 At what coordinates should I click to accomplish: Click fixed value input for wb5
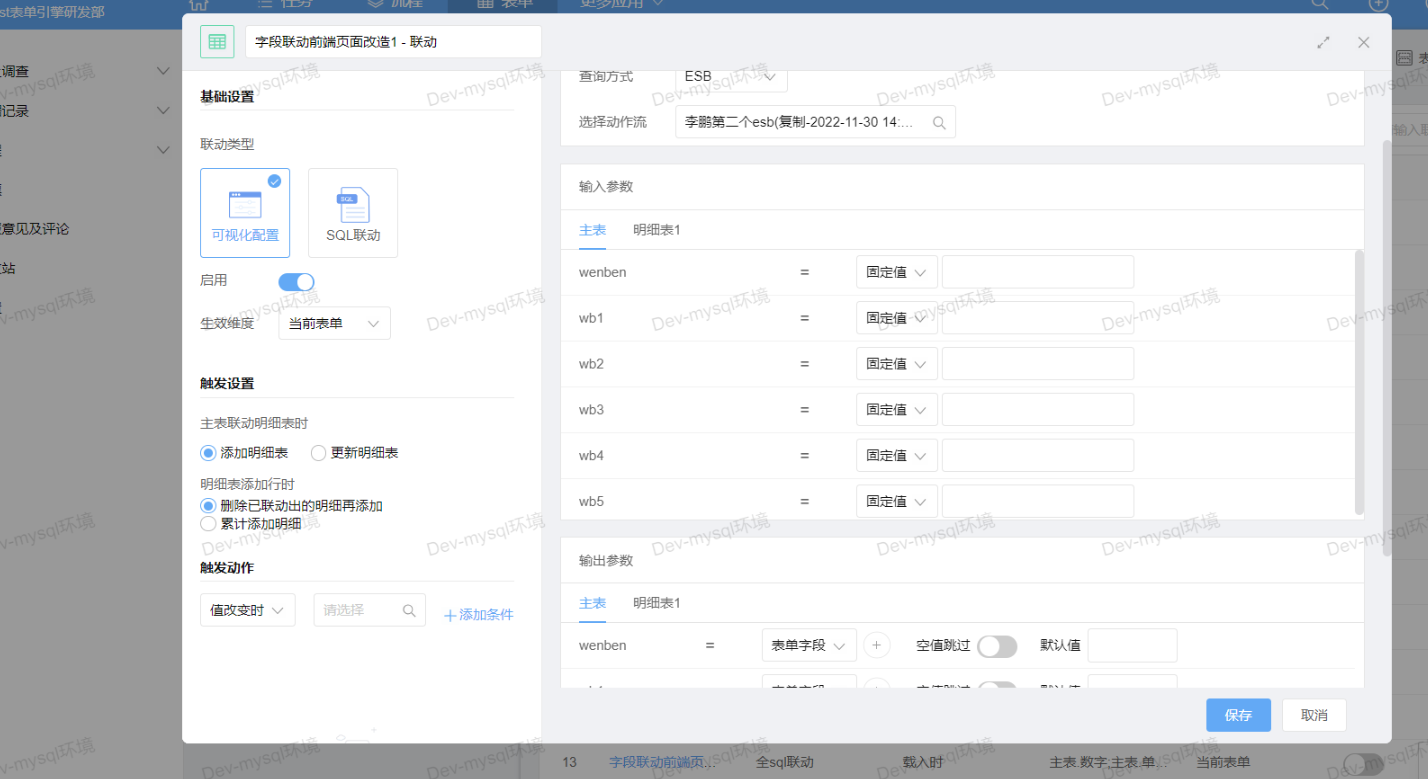[x=1038, y=501]
